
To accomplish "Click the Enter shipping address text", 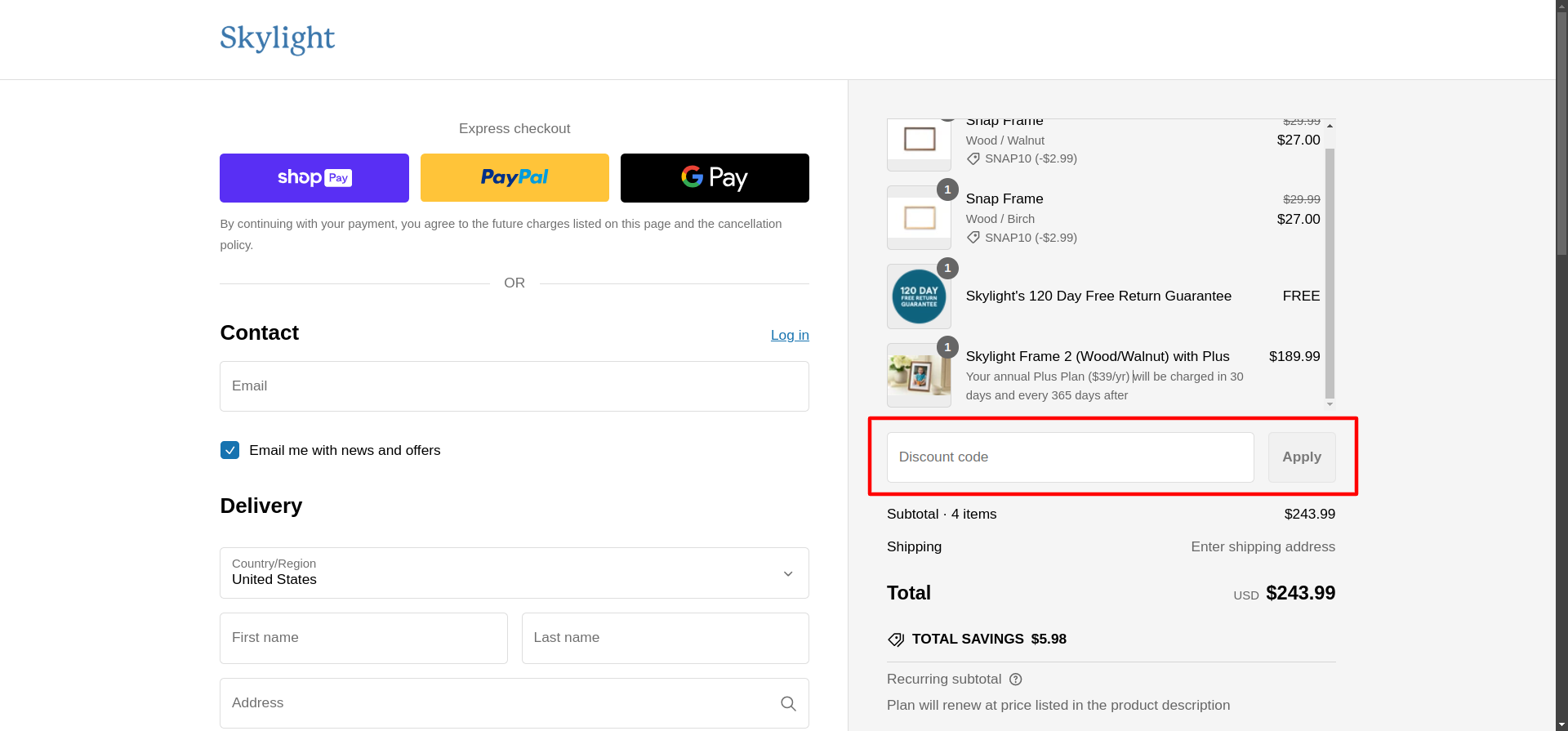I will 1263,547.
